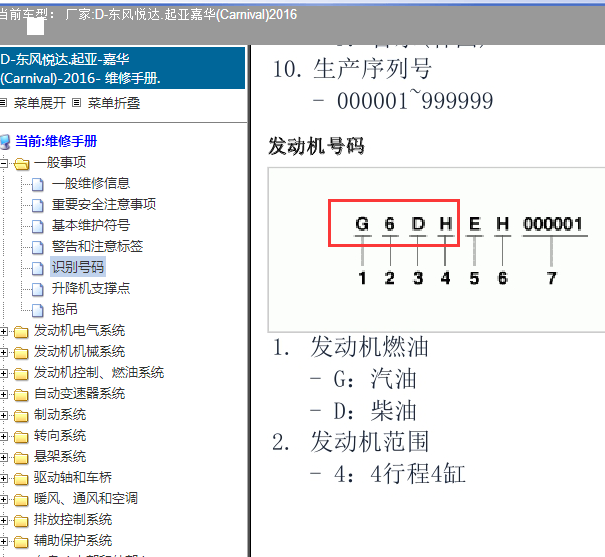Select the 识别号码 tree item
The width and height of the screenshot is (605, 557).
78,267
